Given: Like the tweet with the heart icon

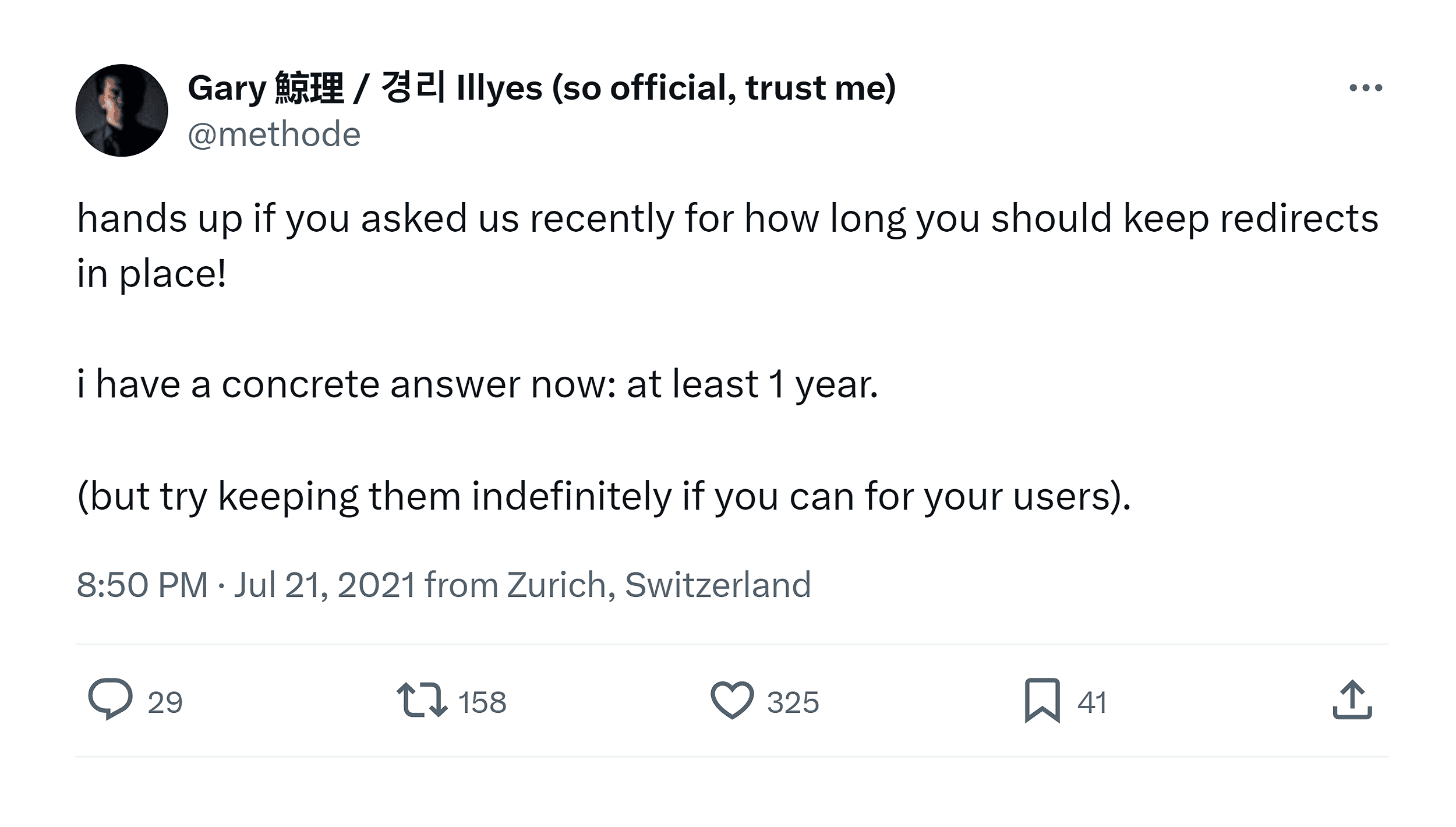Looking at the screenshot, I should pyautogui.click(x=732, y=700).
